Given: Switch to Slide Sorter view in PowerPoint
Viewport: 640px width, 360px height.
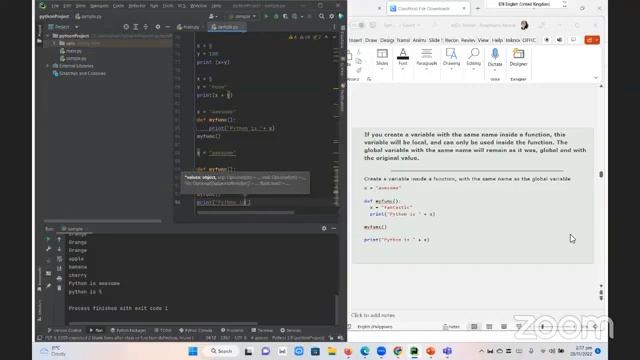Looking at the screenshot, I should (489, 327).
